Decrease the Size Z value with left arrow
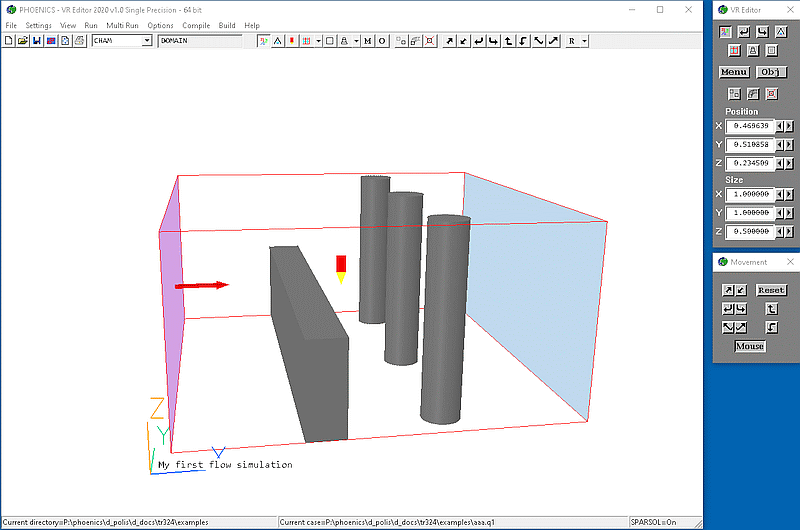The width and height of the screenshot is (800, 530). [780, 231]
